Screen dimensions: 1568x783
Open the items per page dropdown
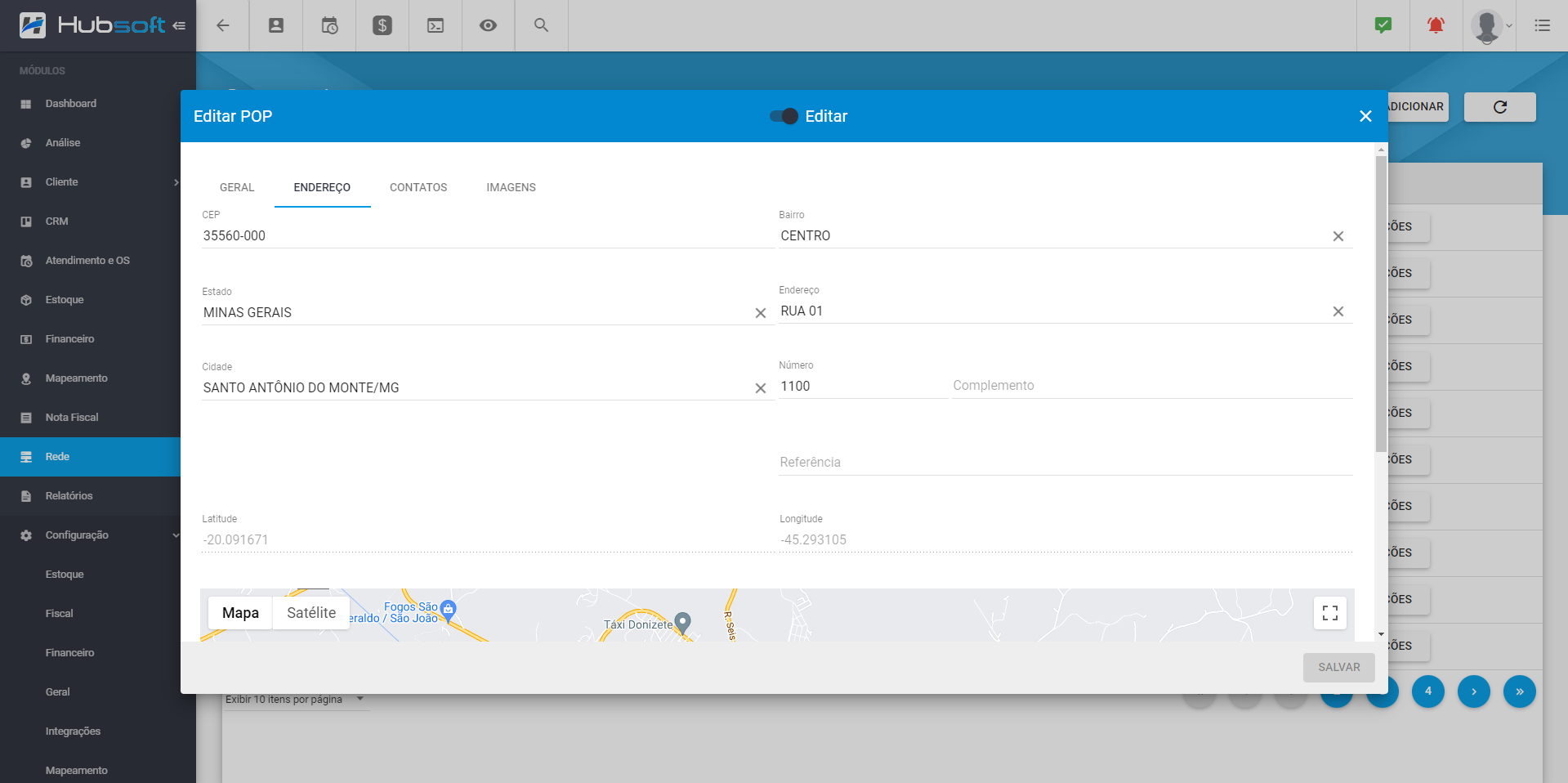pyautogui.click(x=296, y=700)
